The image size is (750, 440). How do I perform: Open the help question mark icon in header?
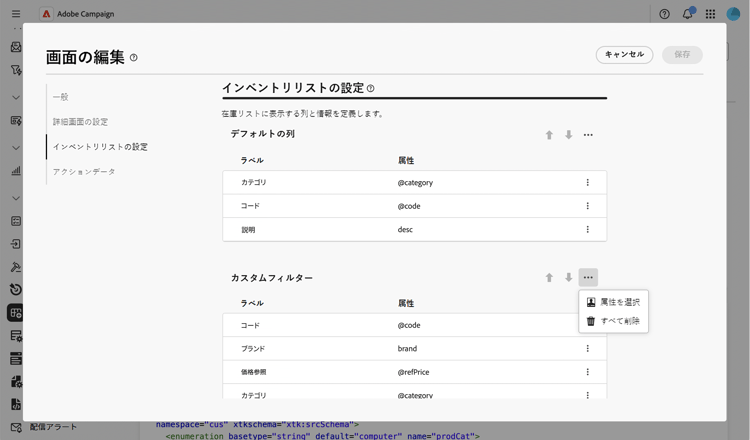click(664, 14)
